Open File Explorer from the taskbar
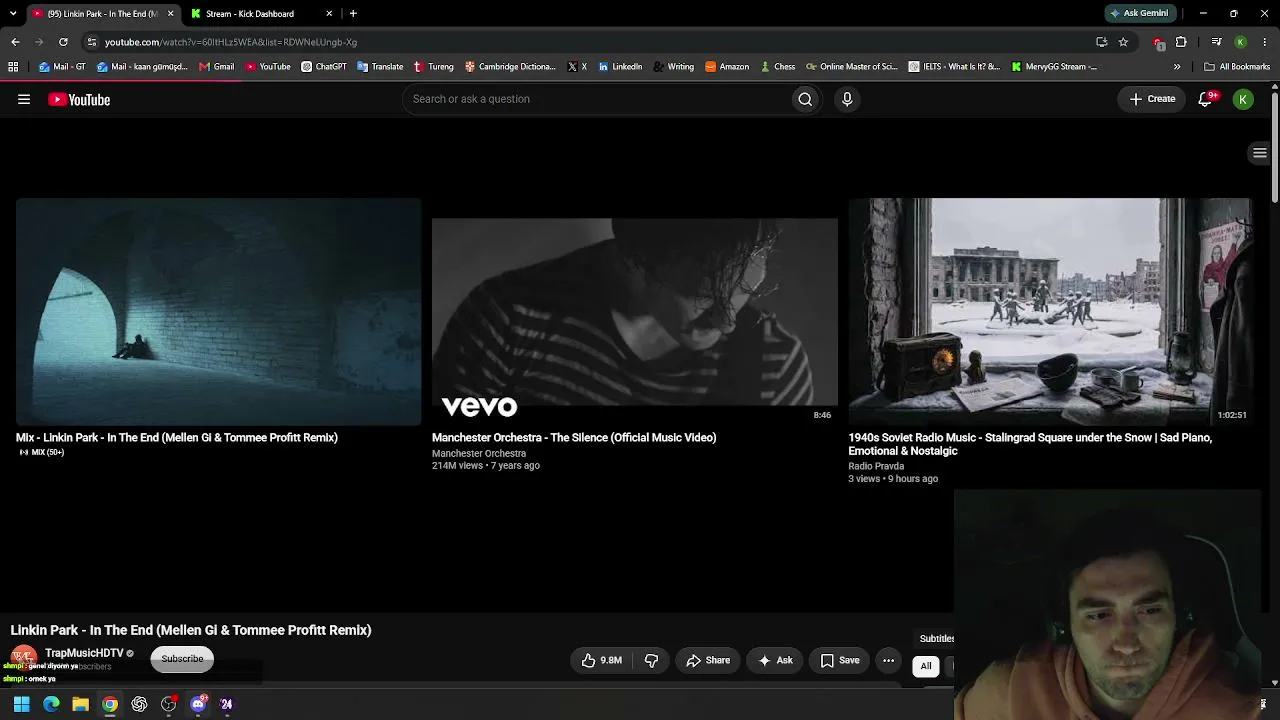The width and height of the screenshot is (1280, 720). pyautogui.click(x=80, y=704)
